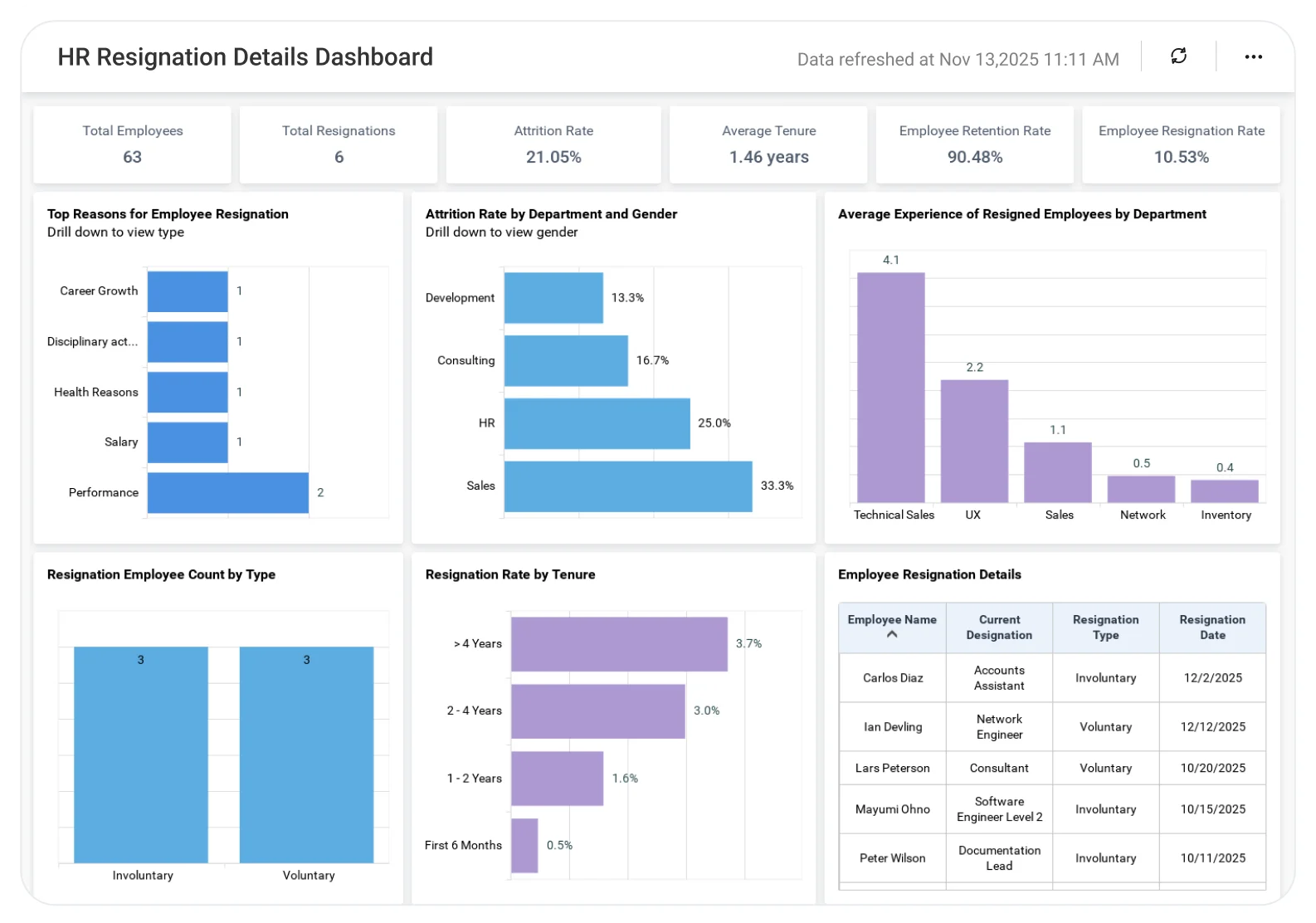Select the Lars Peterson cell
Image resolution: width=1316 pixels, height=923 pixels.
point(893,769)
